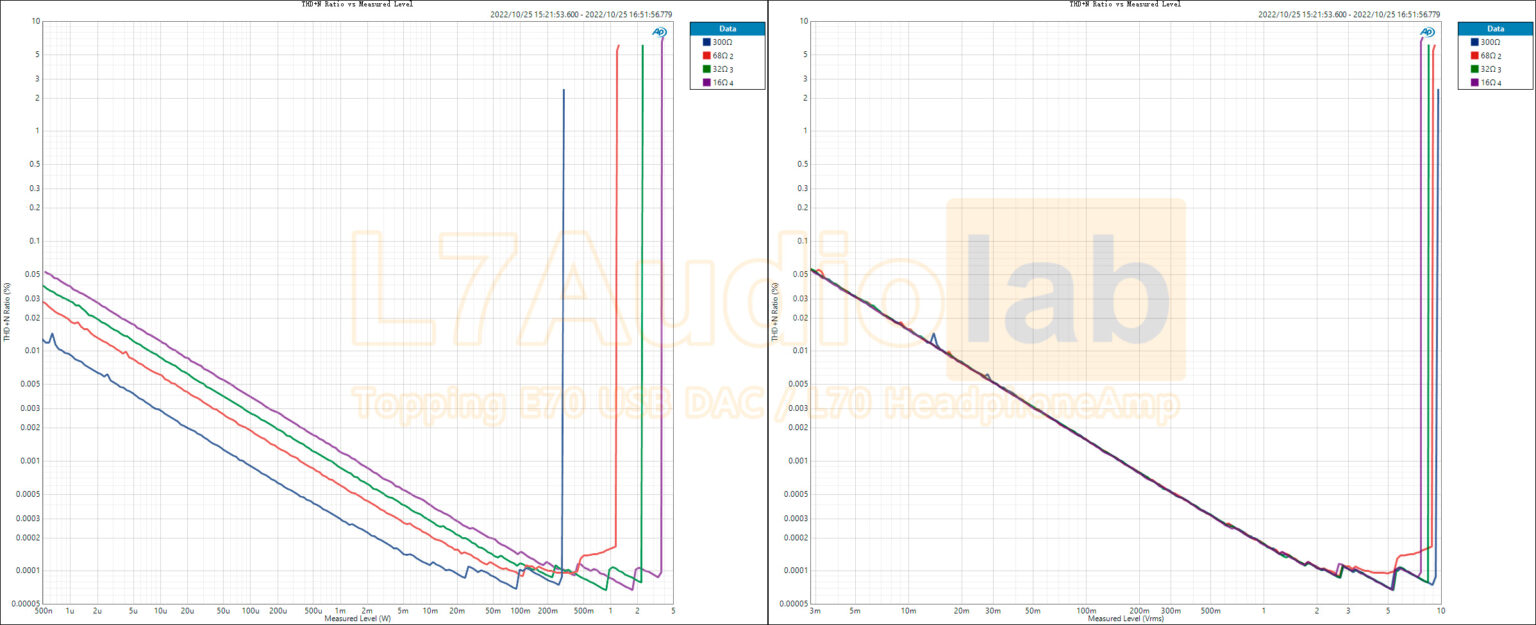Click the purple 16Ω swatch in watts graph legend
The image size is (1536, 625).
(707, 83)
